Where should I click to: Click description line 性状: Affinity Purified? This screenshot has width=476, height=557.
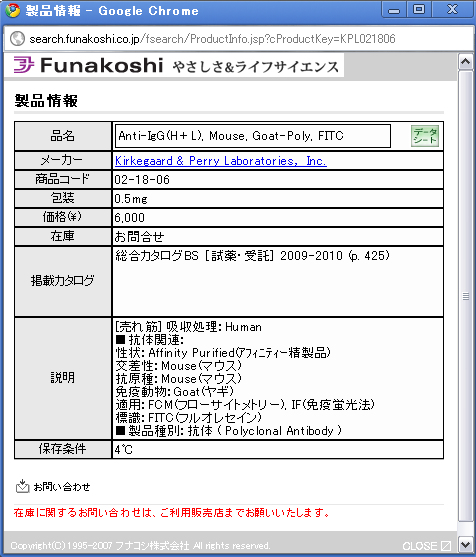(x=223, y=353)
